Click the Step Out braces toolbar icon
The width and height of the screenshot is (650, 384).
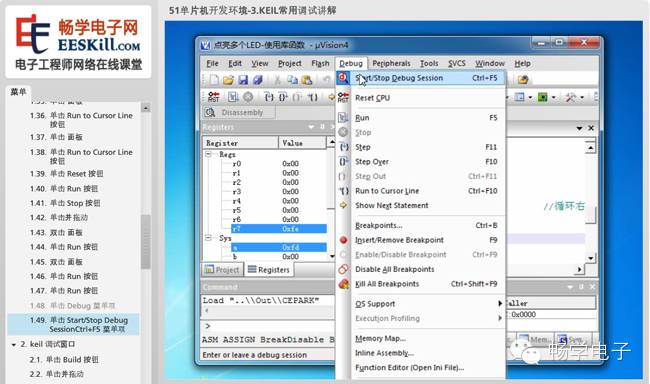(297, 97)
